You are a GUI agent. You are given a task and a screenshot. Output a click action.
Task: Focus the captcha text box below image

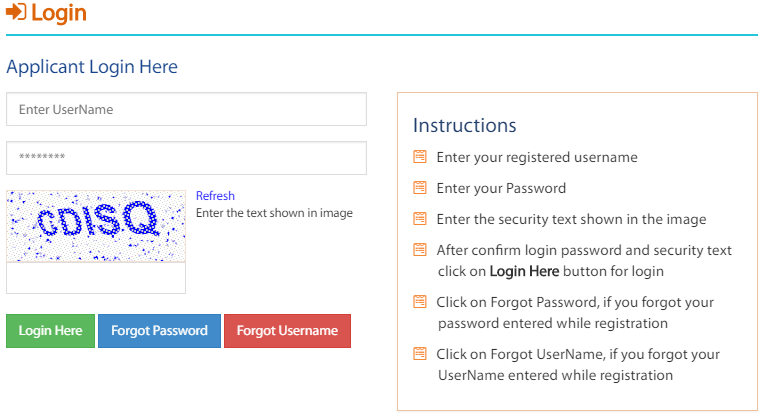(x=96, y=278)
